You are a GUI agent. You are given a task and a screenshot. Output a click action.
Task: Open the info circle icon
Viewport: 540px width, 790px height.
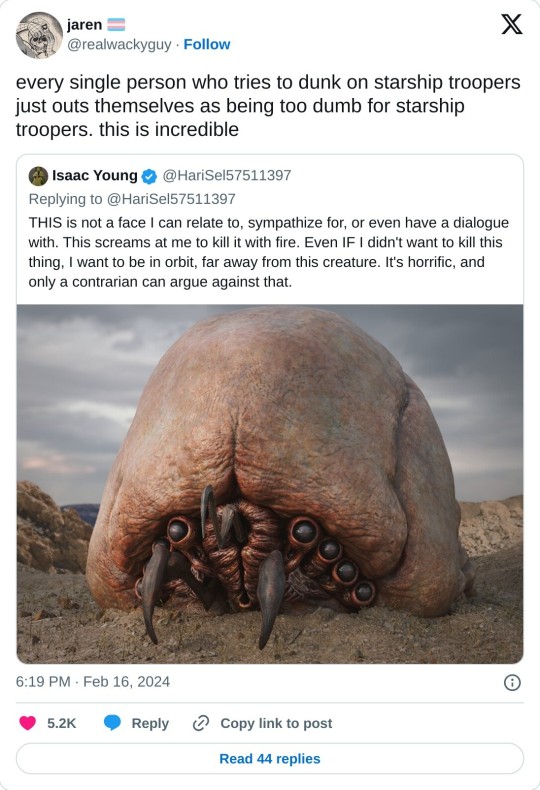(x=512, y=682)
